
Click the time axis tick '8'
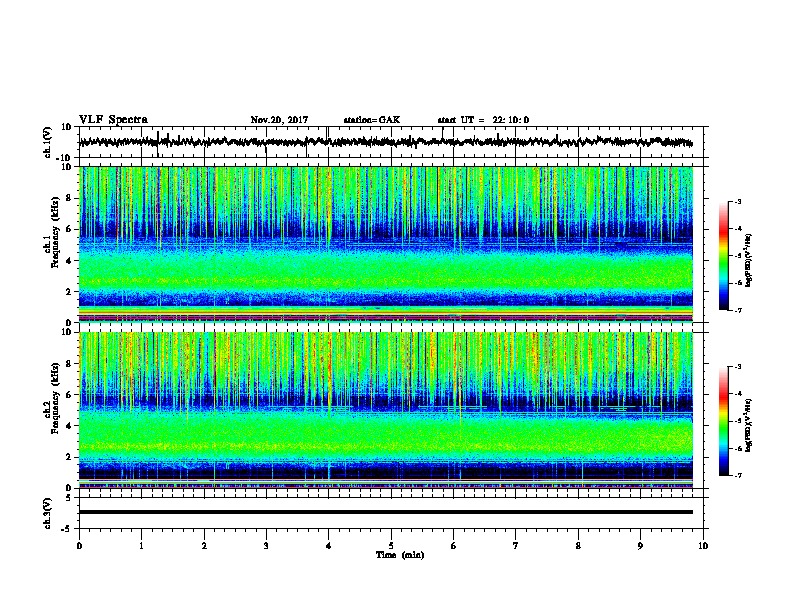pos(578,546)
